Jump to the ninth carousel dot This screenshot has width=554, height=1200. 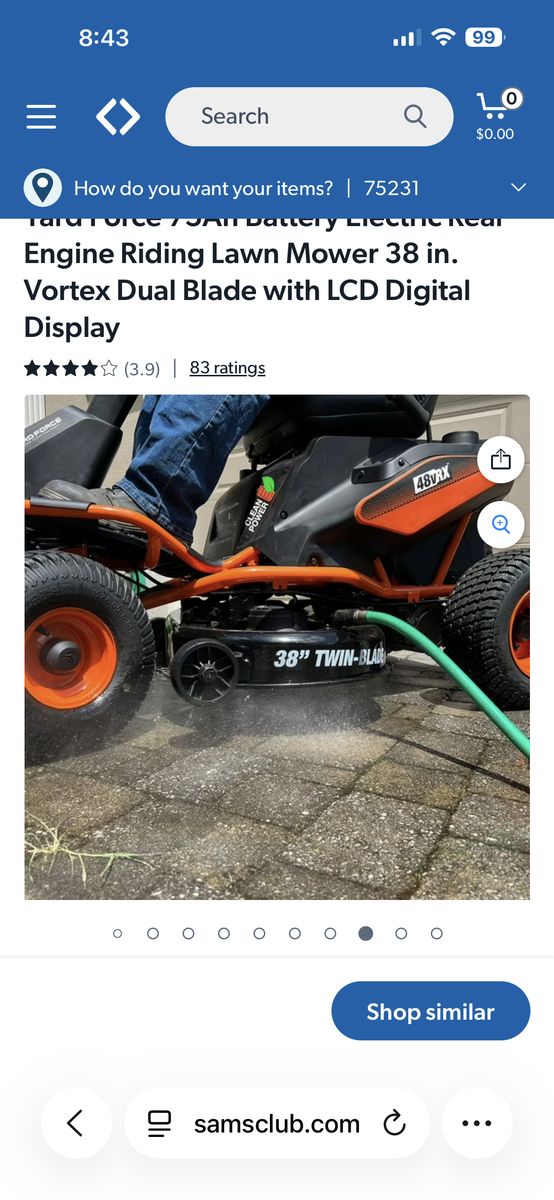click(x=401, y=933)
